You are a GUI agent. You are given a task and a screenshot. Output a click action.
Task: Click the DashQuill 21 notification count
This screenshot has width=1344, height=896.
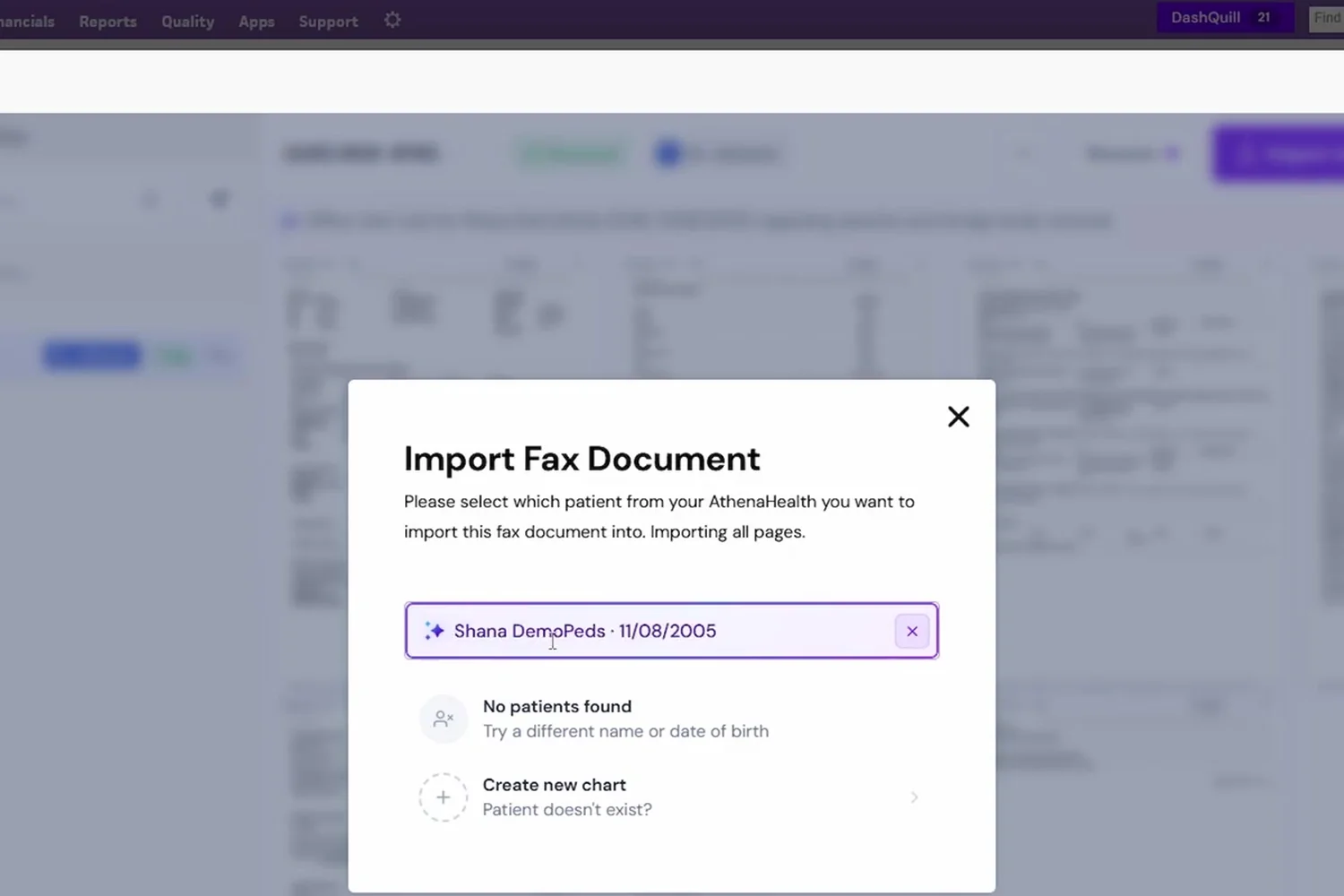pos(1263,18)
